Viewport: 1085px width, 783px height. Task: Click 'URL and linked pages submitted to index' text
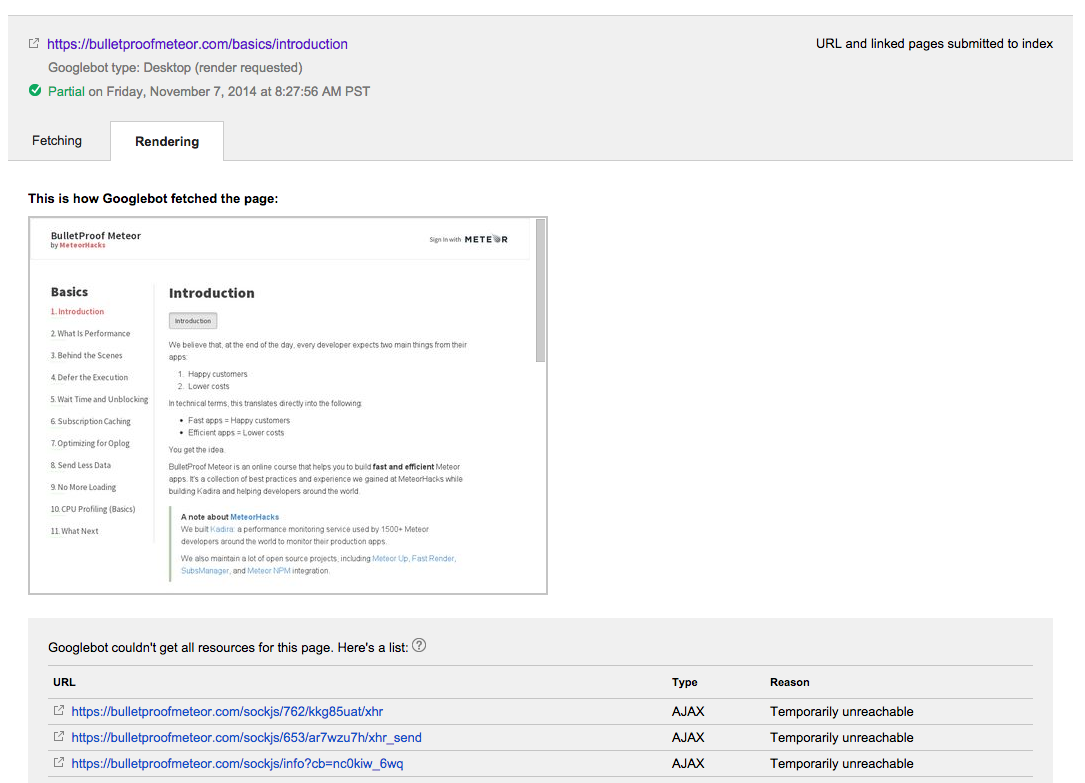pos(934,44)
